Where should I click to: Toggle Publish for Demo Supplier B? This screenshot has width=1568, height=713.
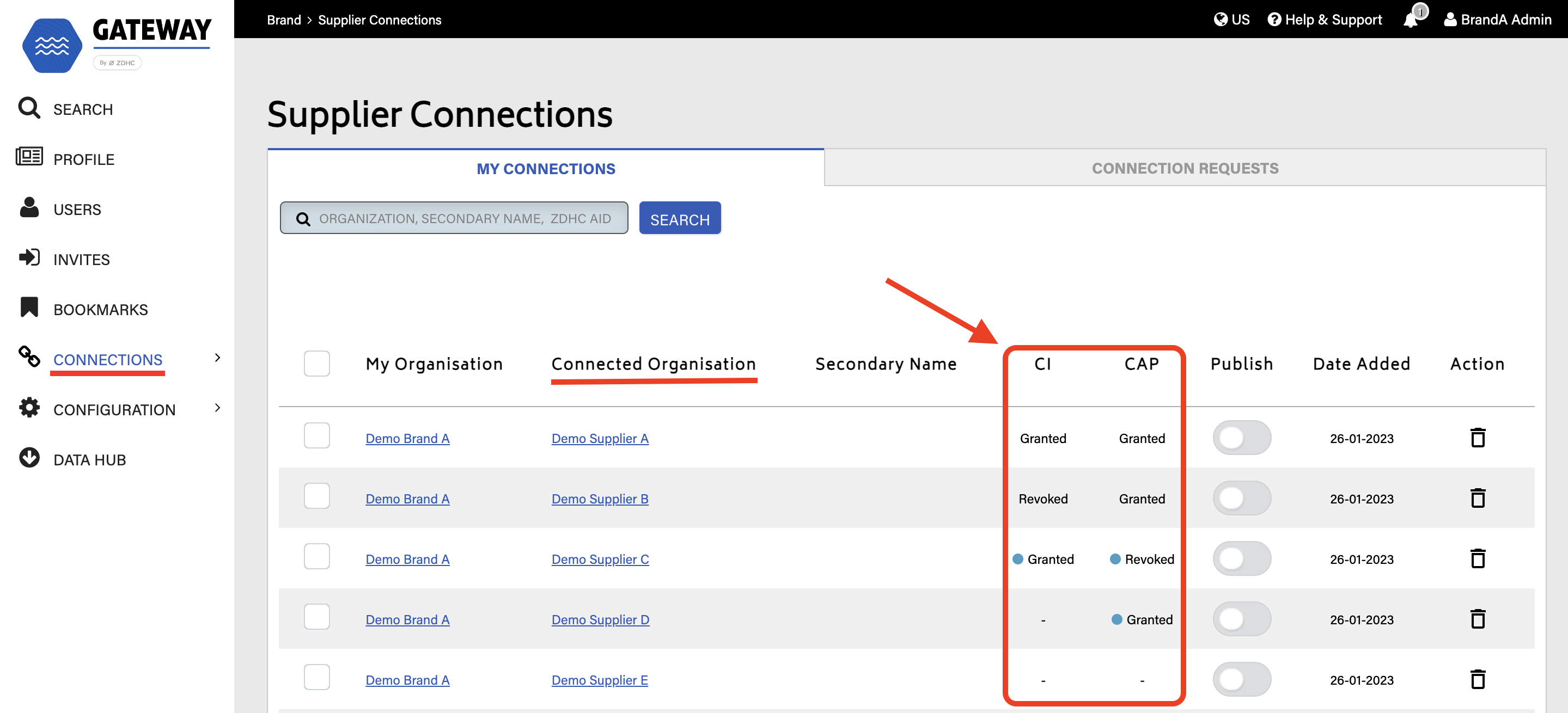click(1241, 498)
